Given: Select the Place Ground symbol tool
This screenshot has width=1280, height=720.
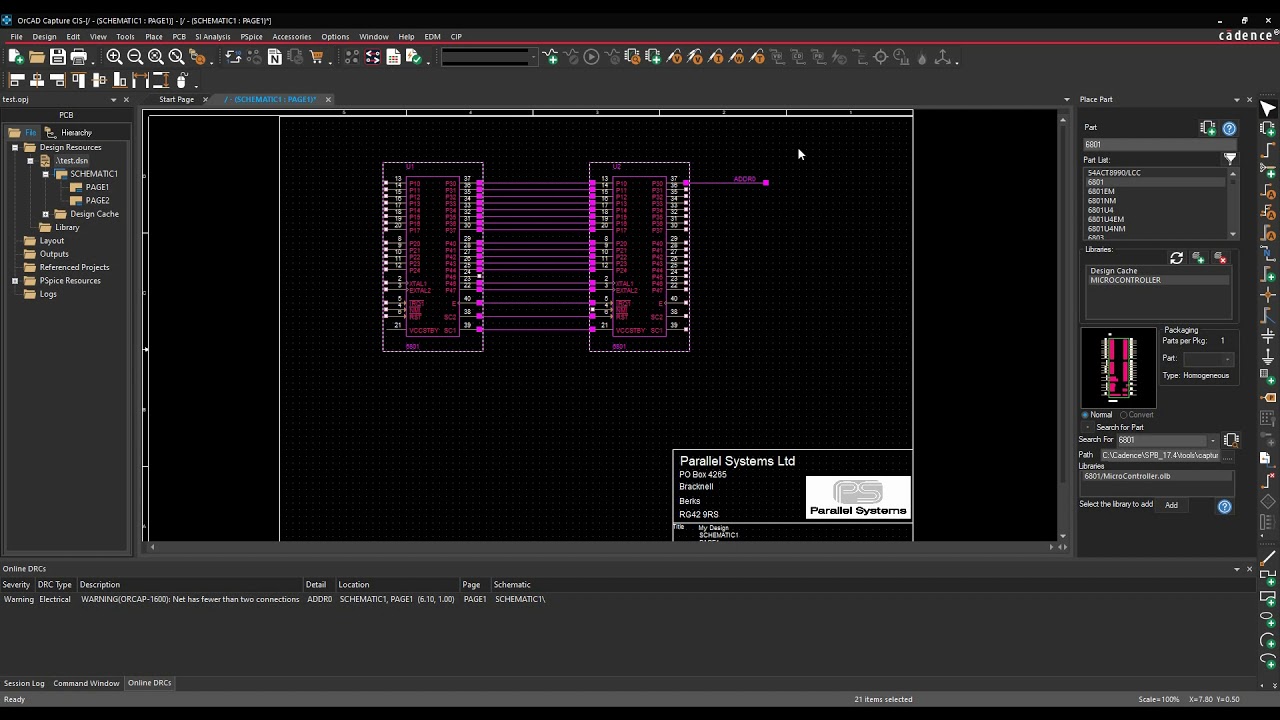Looking at the screenshot, I should click(1268, 357).
